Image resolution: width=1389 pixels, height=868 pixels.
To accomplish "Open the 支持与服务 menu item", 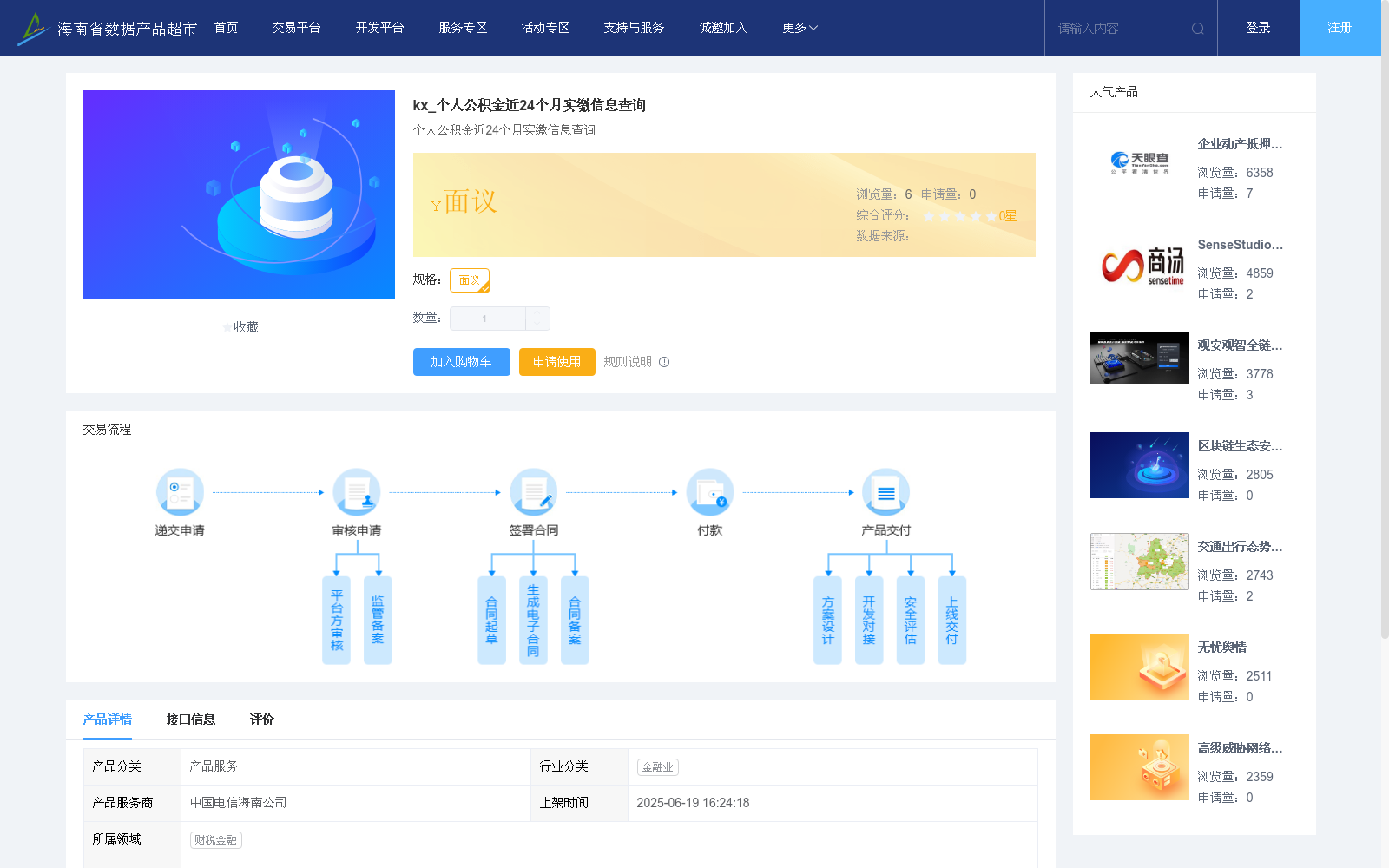I will pyautogui.click(x=634, y=28).
